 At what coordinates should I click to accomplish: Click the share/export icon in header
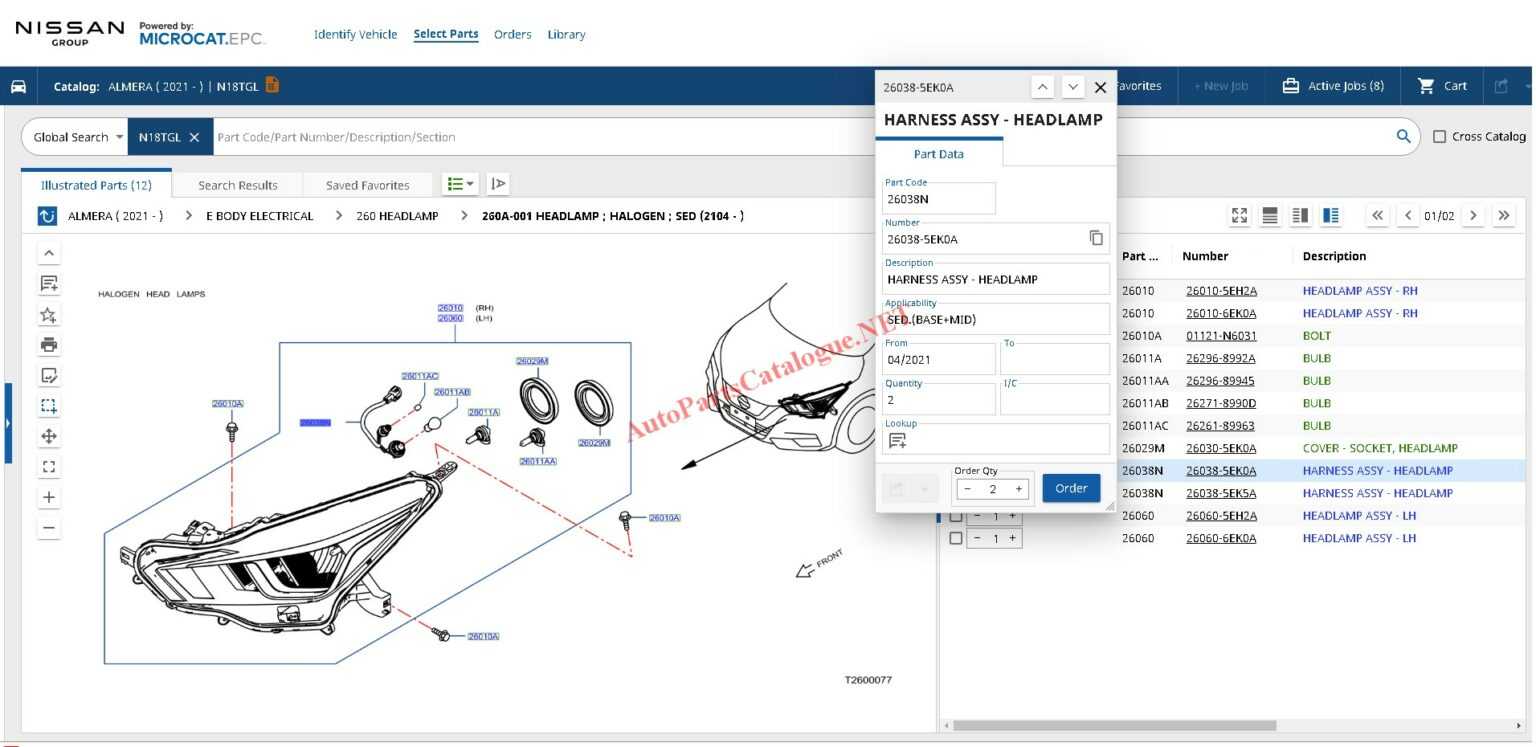click(x=1501, y=86)
